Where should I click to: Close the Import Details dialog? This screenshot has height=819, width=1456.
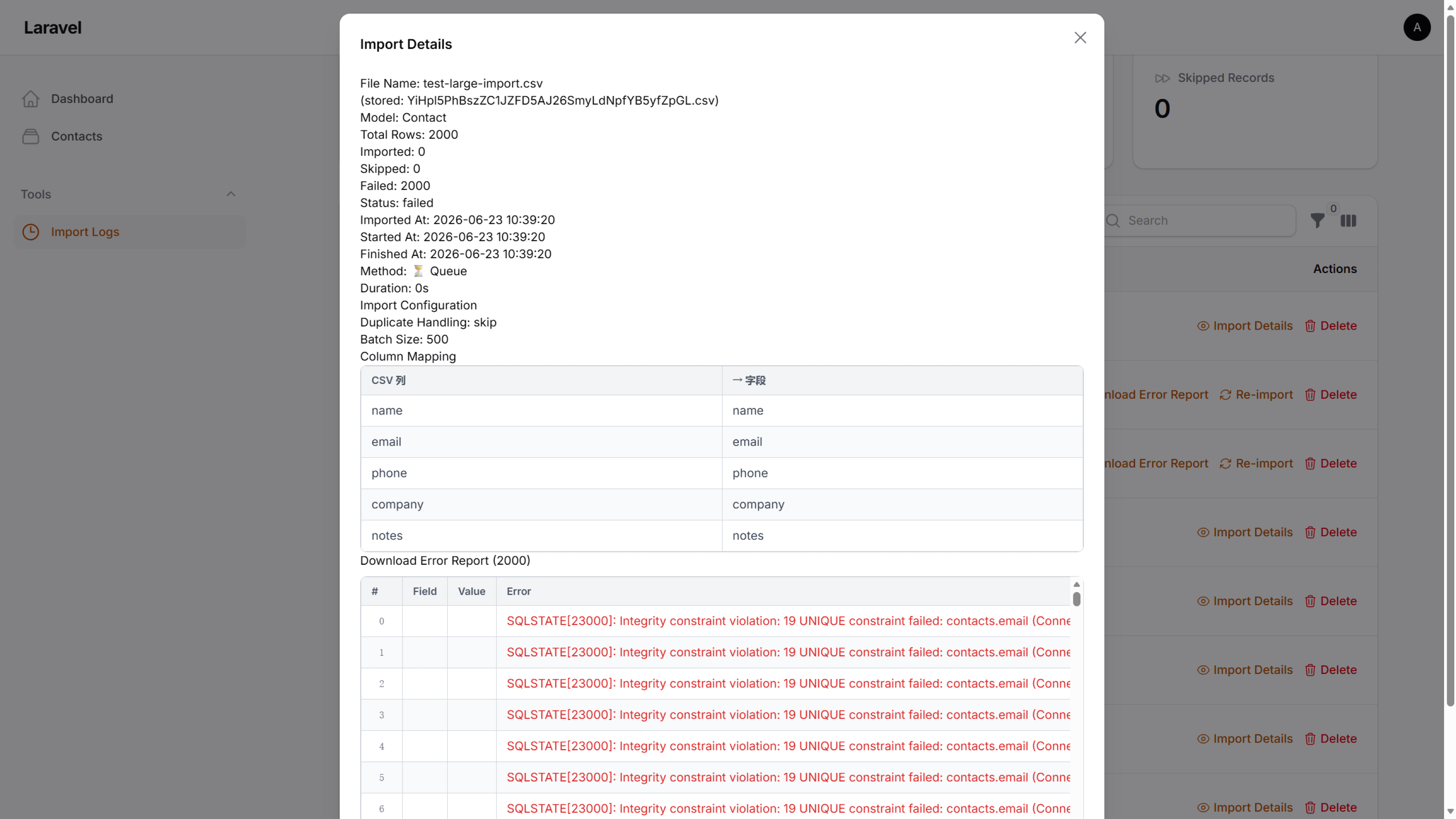[x=1080, y=37]
